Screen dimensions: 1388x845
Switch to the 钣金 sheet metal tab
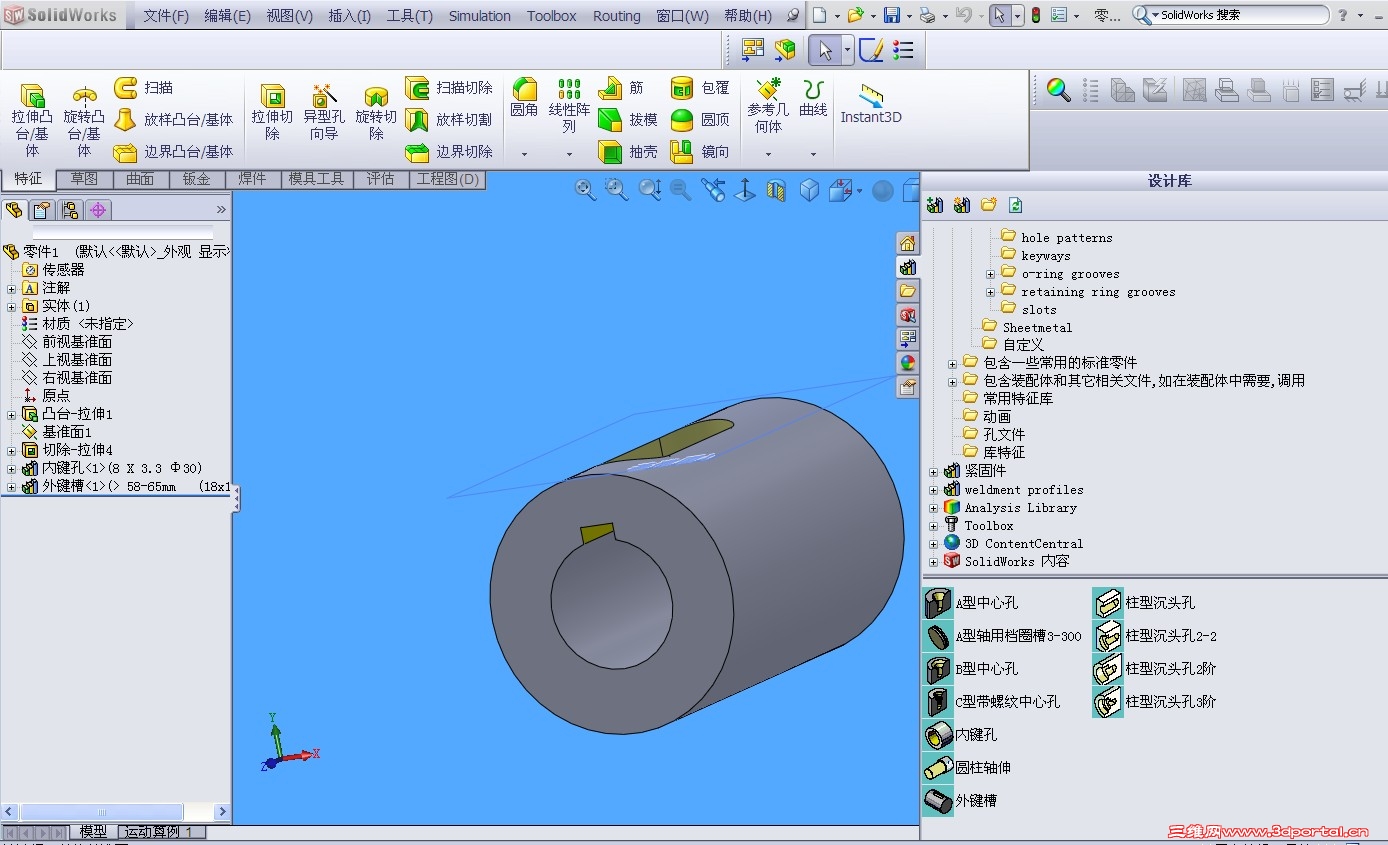coord(196,179)
